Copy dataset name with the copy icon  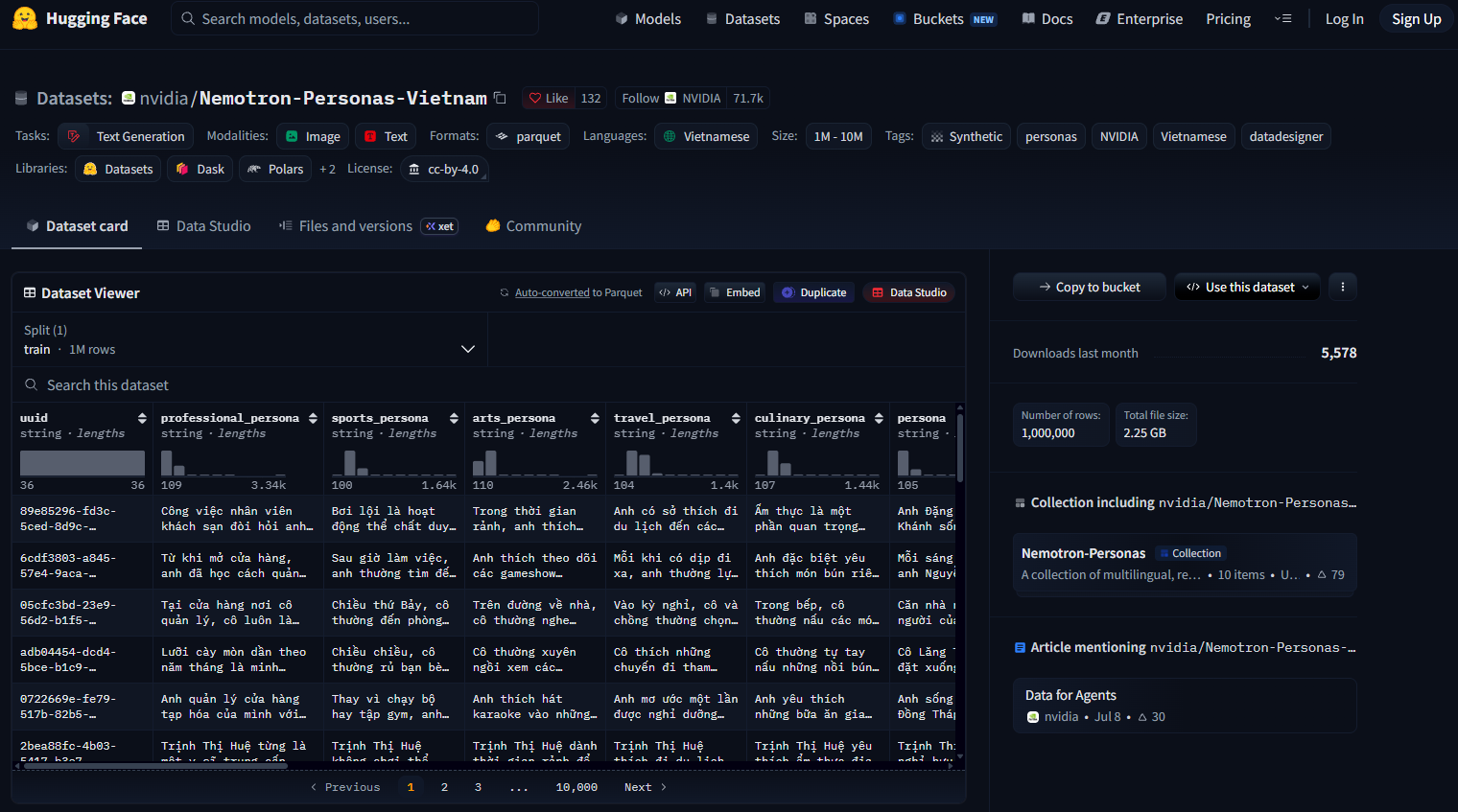click(500, 98)
